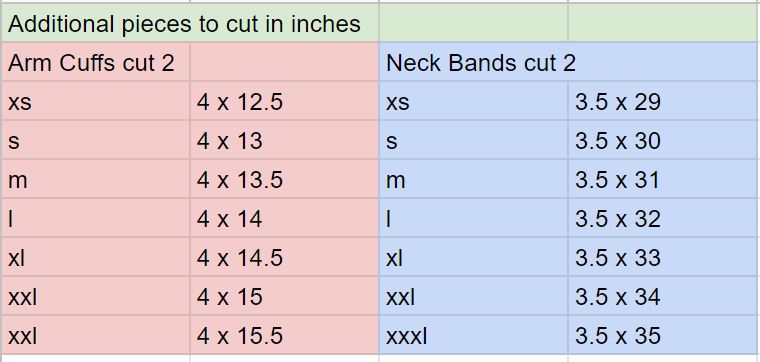The image size is (760, 362).
Task: Select the cell containing 4 x 15.5
Action: (284, 335)
